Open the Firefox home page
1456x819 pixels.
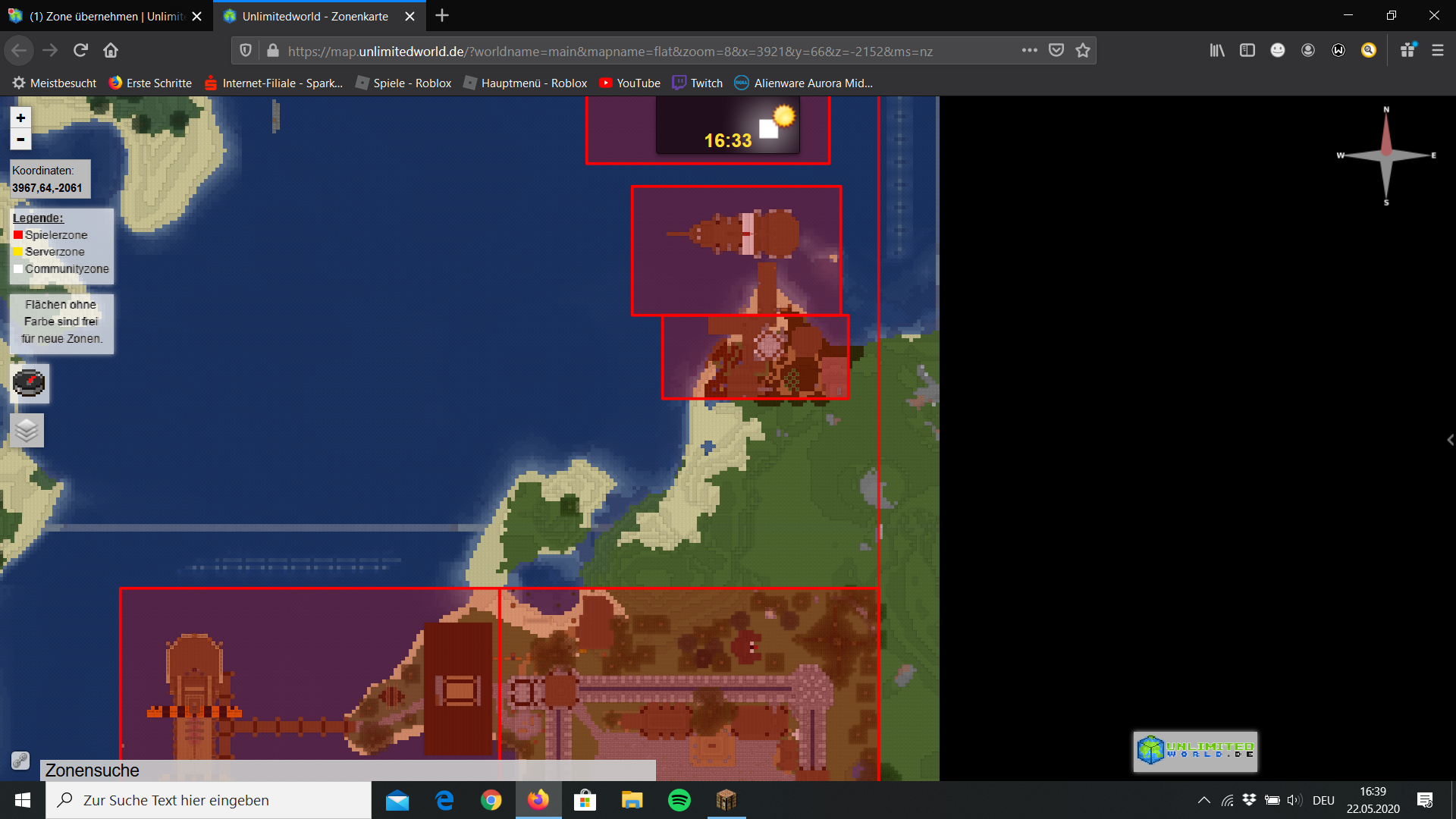coord(111,50)
